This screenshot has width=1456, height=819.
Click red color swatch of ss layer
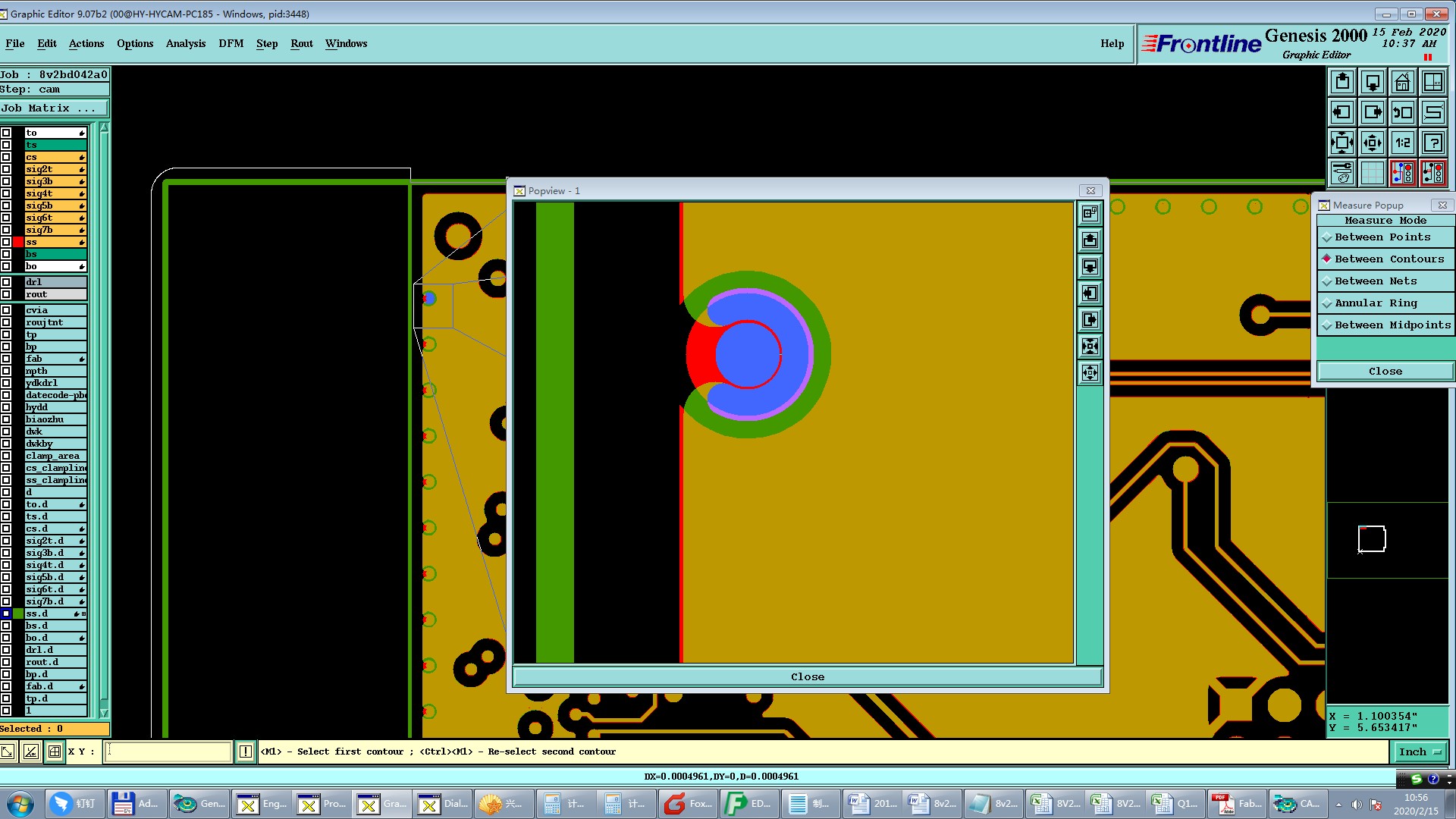[x=18, y=242]
